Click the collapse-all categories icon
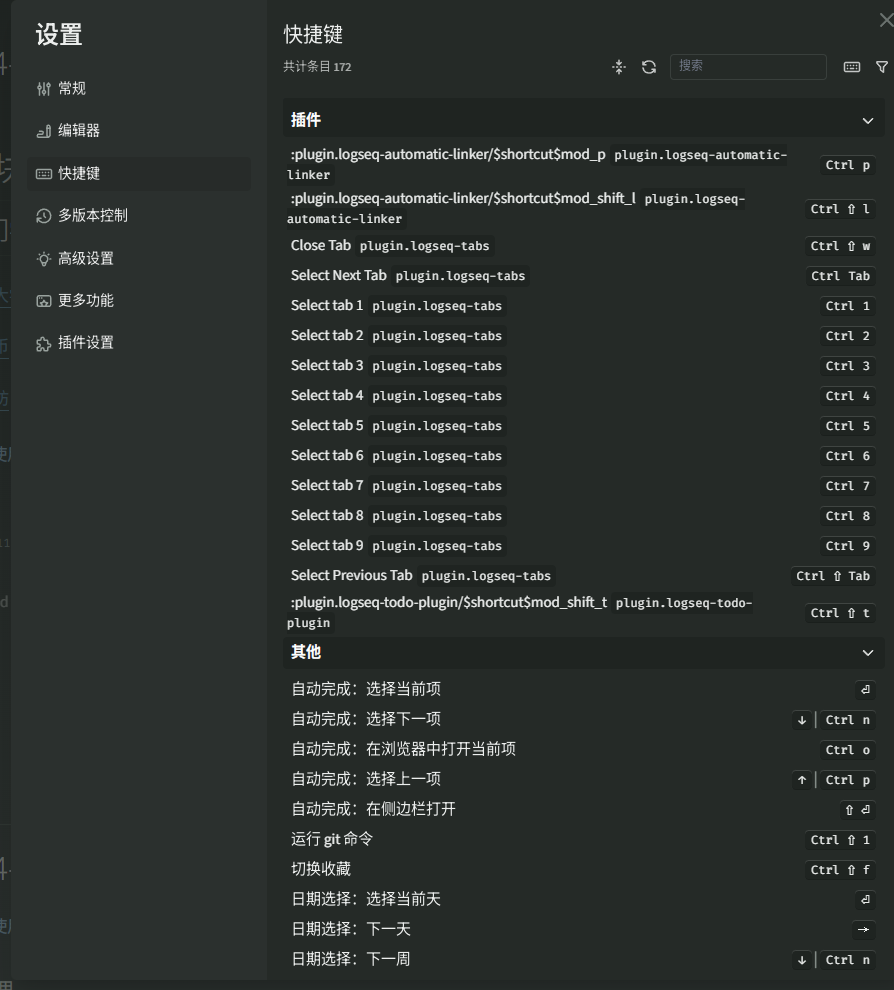This screenshot has width=894, height=990. coord(619,67)
